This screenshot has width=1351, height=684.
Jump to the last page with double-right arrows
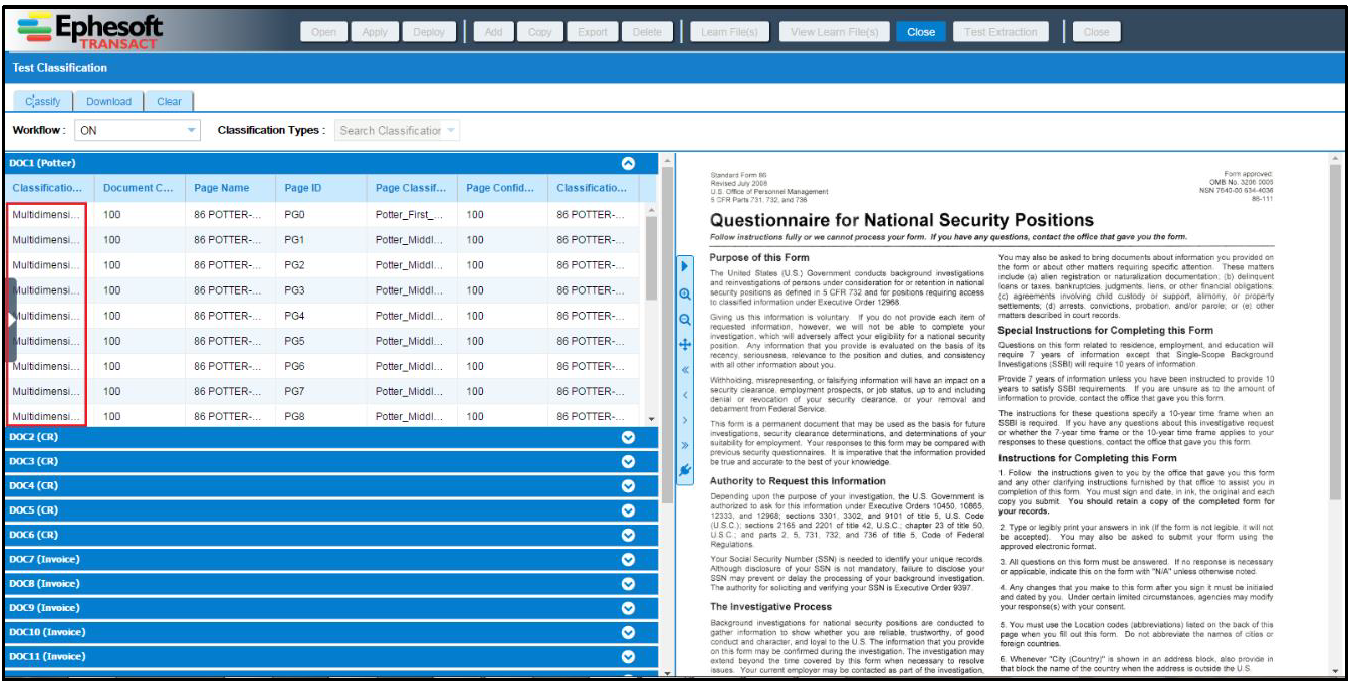pos(685,445)
